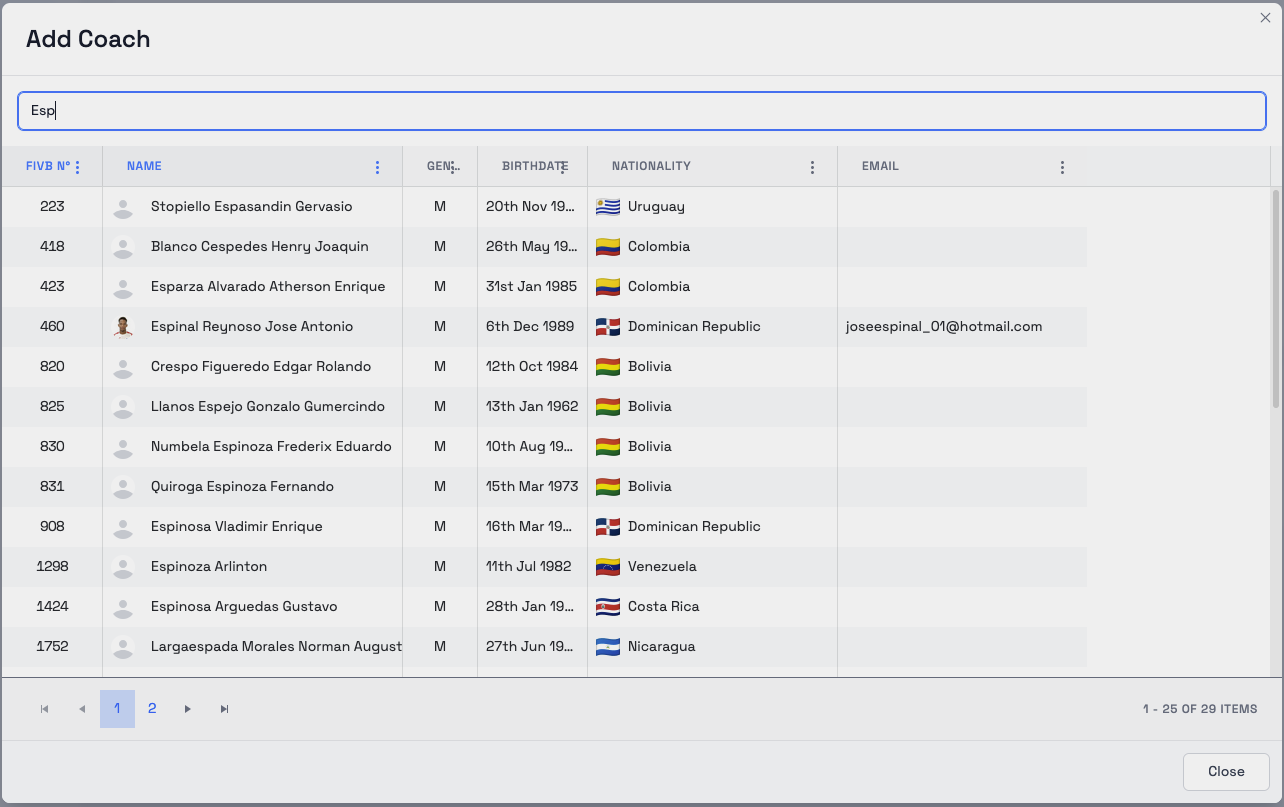
Task: Click Jose Antonio Espinal's profile photo
Action: tap(123, 327)
